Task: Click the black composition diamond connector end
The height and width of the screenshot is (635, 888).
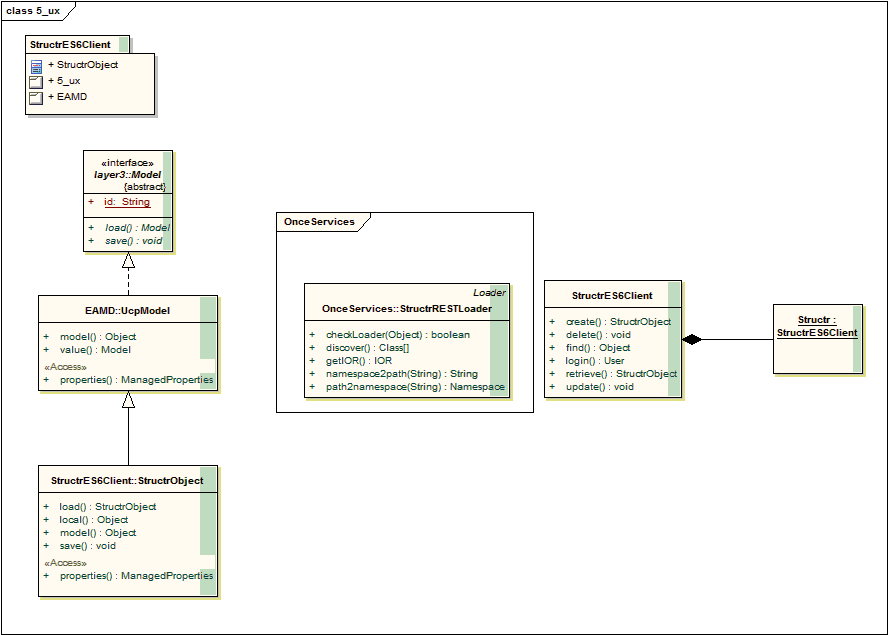Action: click(x=692, y=340)
